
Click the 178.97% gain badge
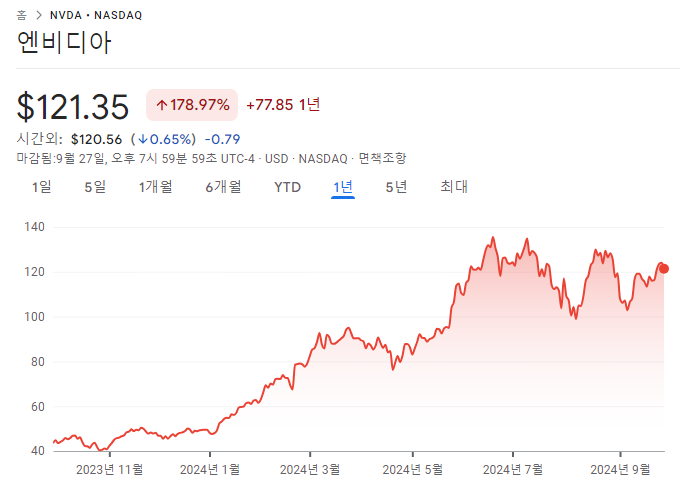click(192, 105)
